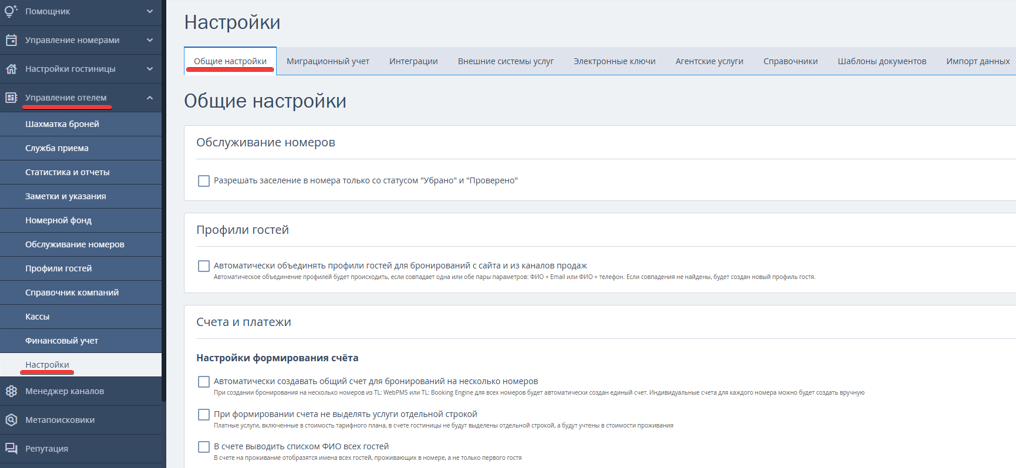Screen dimensions: 1016x468
Task: Open Обслуживание номеров sidebar item
Action: (81, 244)
